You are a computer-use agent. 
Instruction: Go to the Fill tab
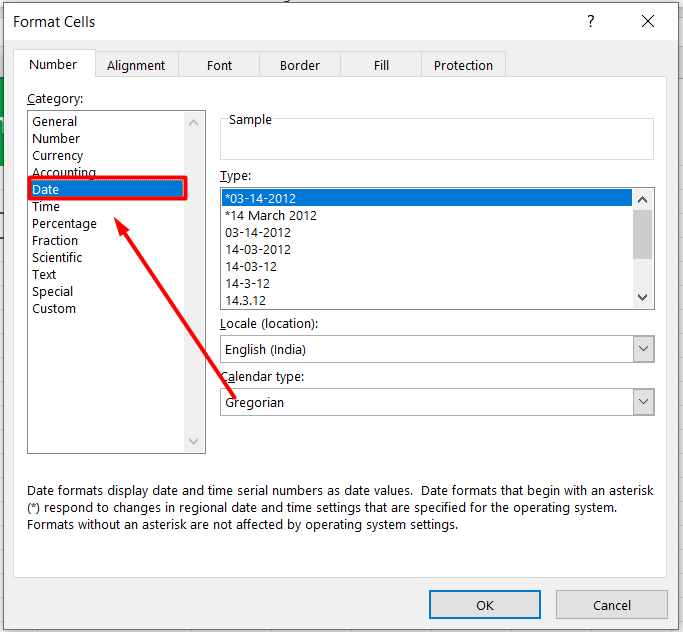click(x=381, y=65)
